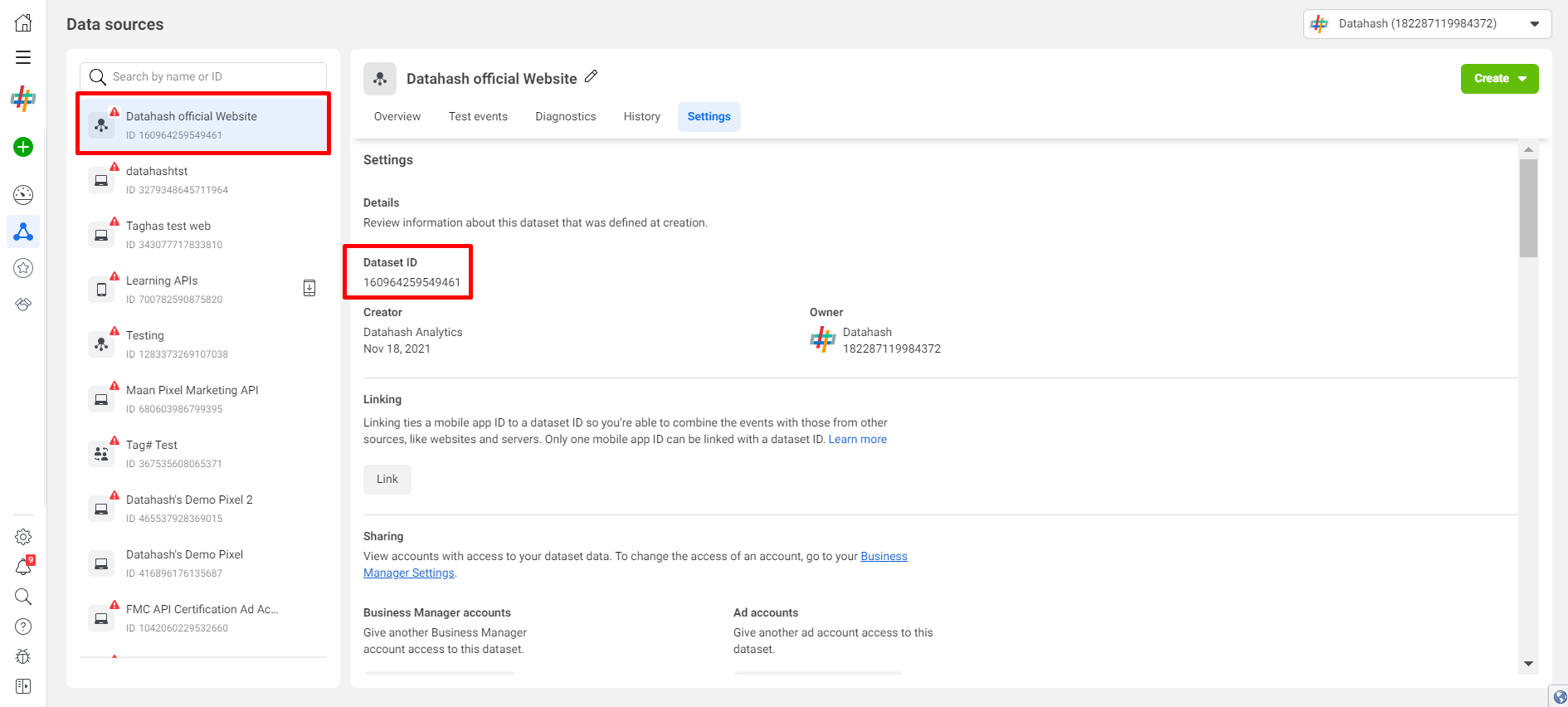Image resolution: width=1568 pixels, height=707 pixels.
Task: Open the notifications bell icon
Action: coord(23,567)
